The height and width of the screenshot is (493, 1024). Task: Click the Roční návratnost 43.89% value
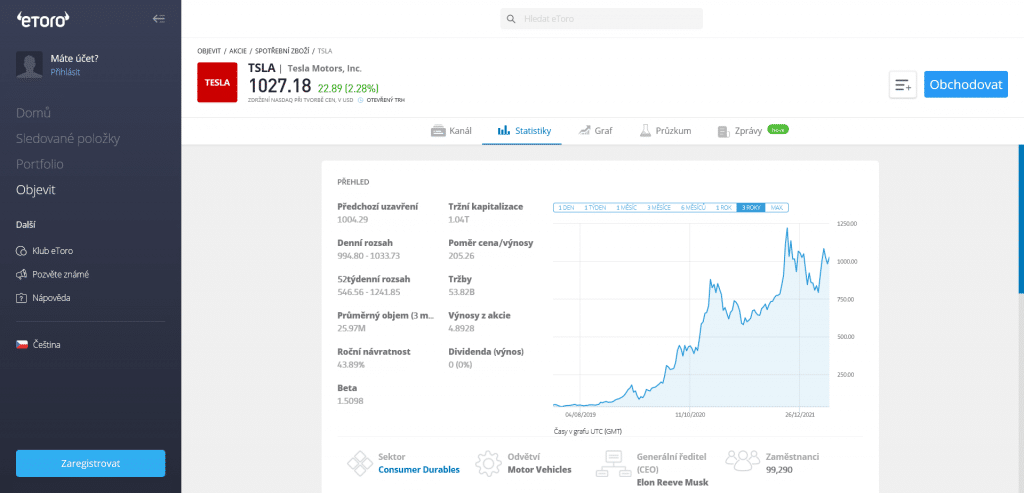351,364
